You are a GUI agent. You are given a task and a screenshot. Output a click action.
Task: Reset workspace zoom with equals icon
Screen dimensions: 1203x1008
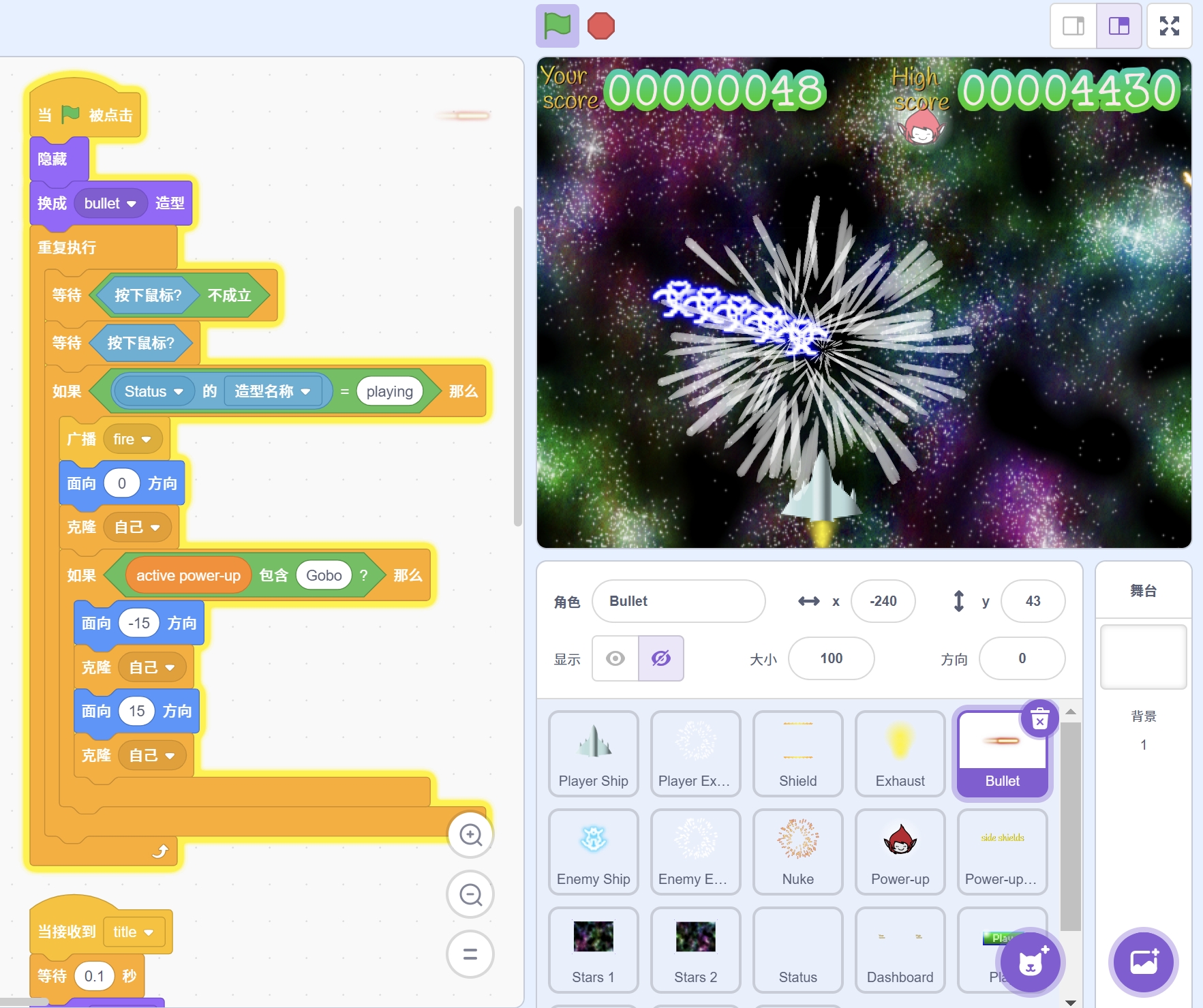(470, 953)
